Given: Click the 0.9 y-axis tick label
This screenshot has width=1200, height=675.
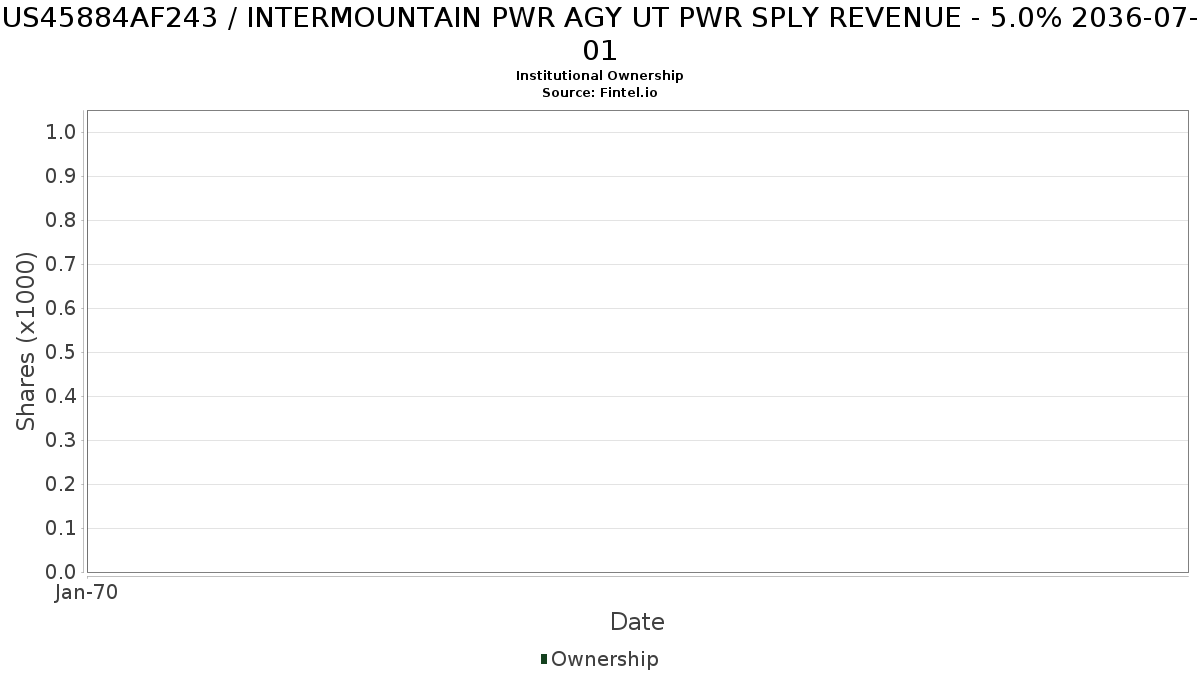Looking at the screenshot, I should point(61,176).
